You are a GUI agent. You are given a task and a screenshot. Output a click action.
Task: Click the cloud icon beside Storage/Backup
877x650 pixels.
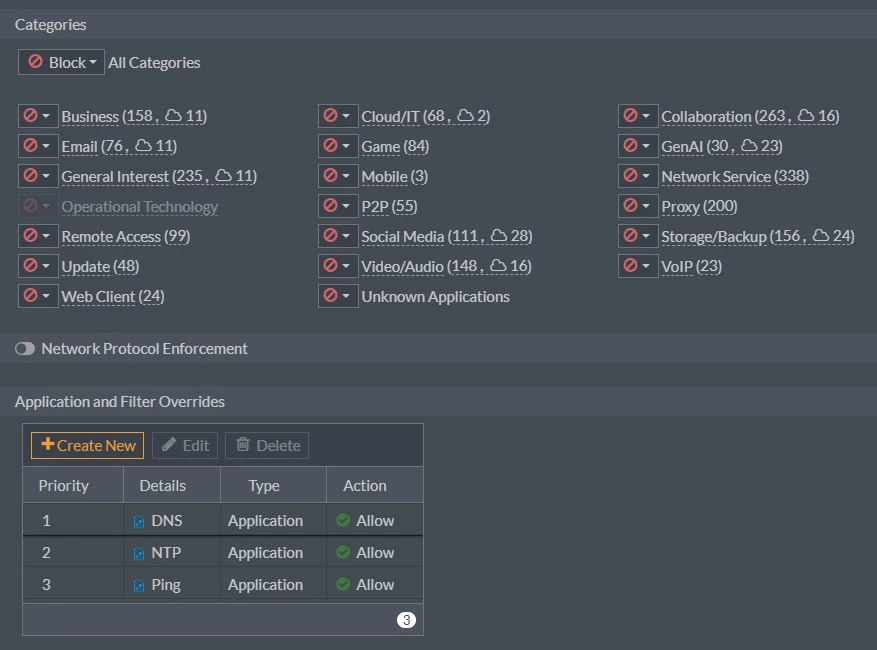821,235
